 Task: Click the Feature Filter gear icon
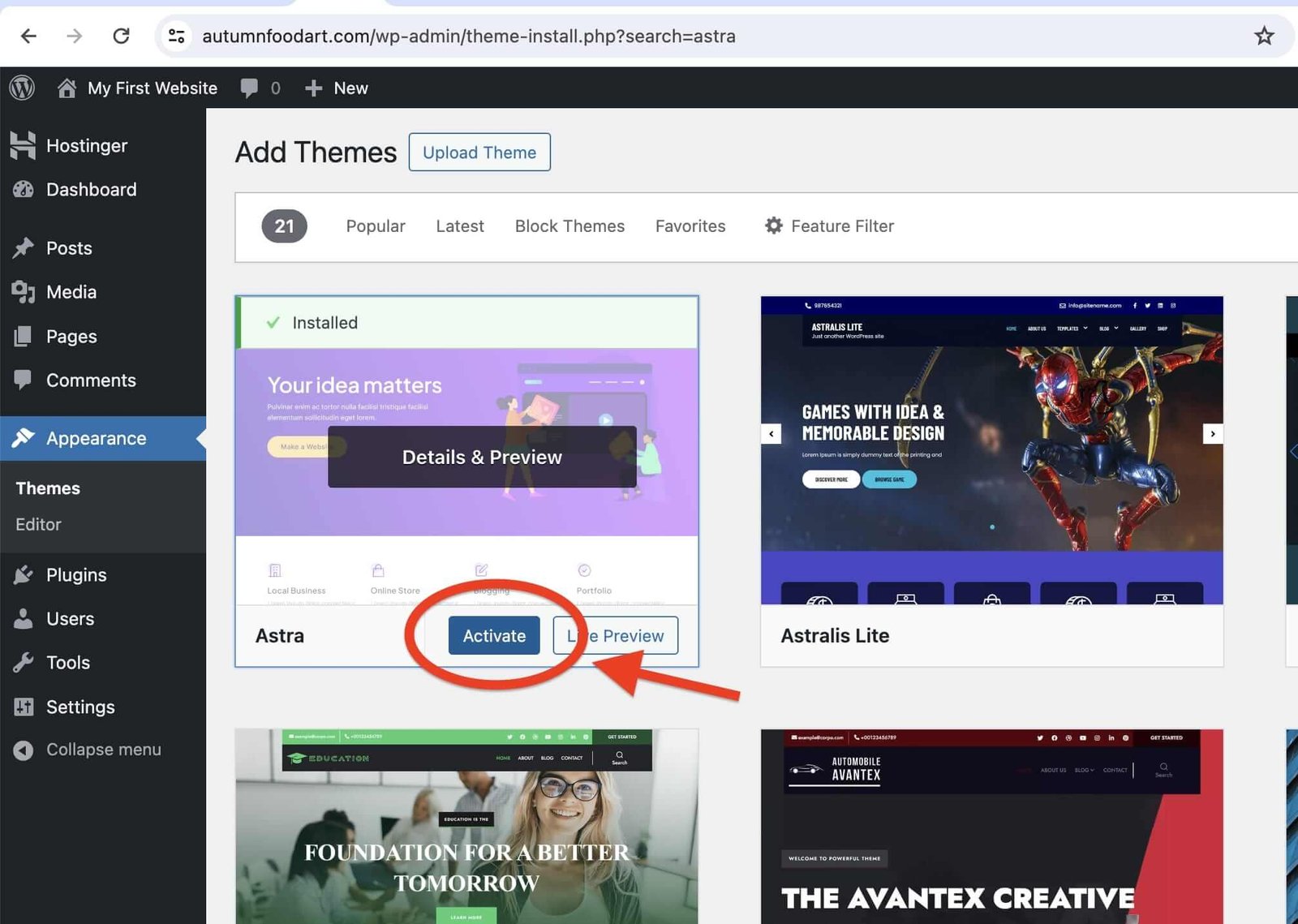tap(774, 226)
